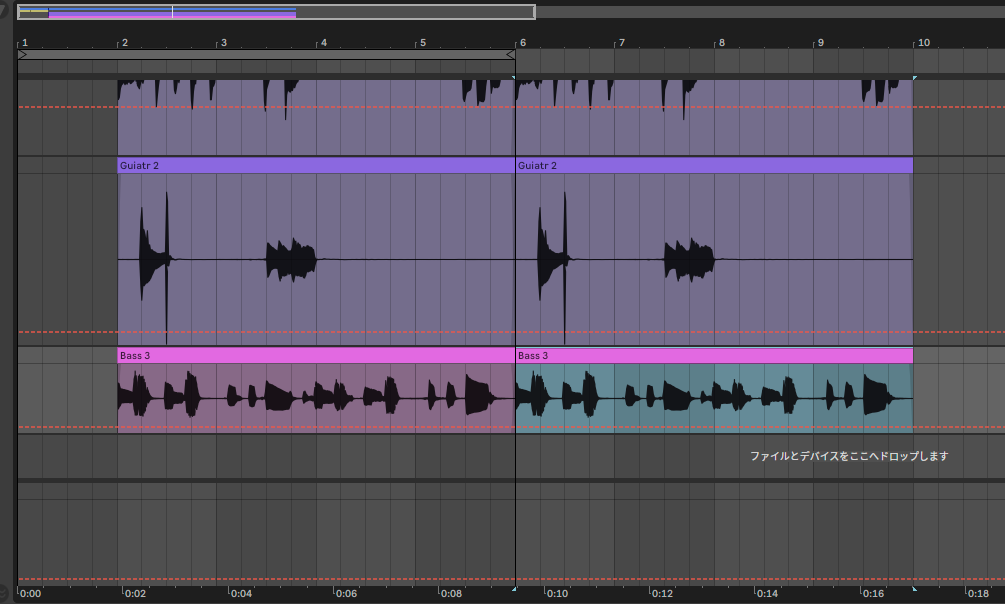Click the second Guiatr 2 waveform
1005x604 pixels.
pos(714,260)
